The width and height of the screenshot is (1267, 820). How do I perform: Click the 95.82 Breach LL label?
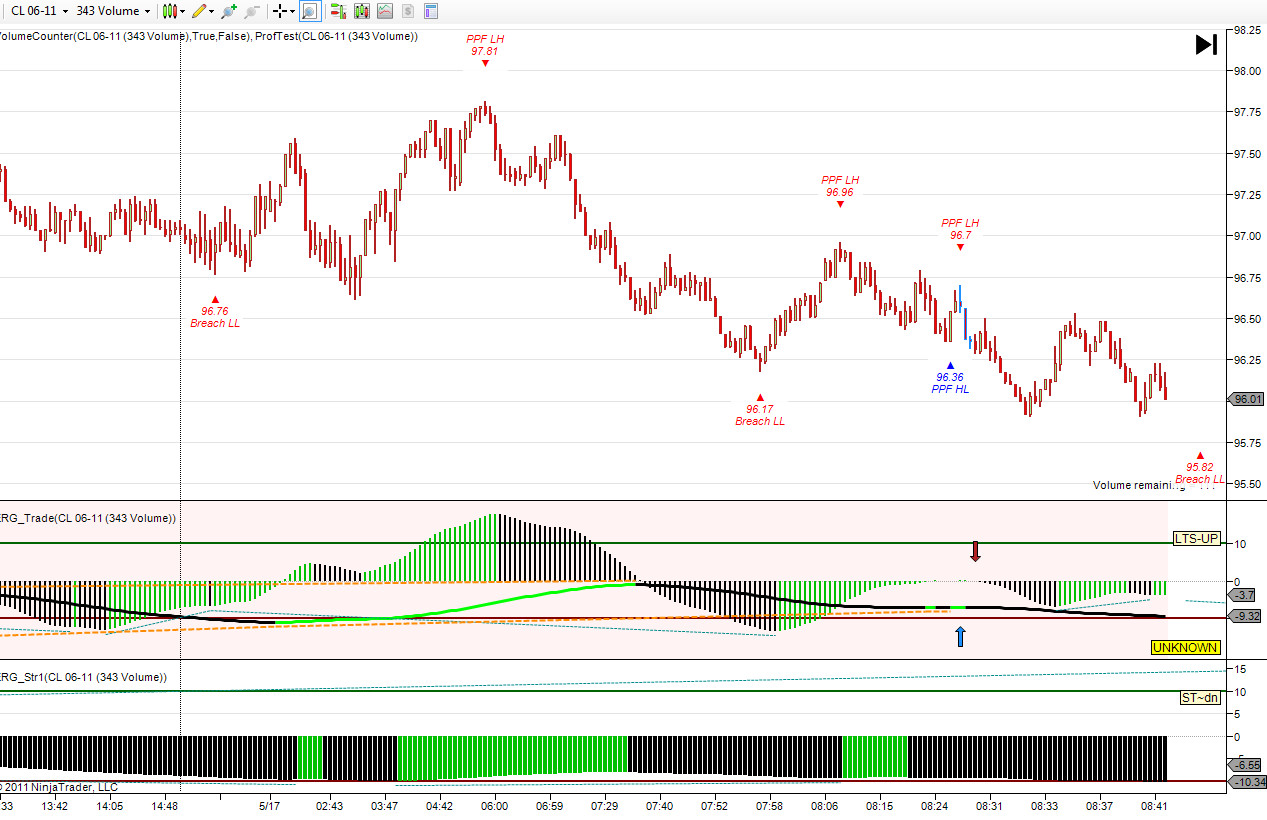(x=1200, y=473)
